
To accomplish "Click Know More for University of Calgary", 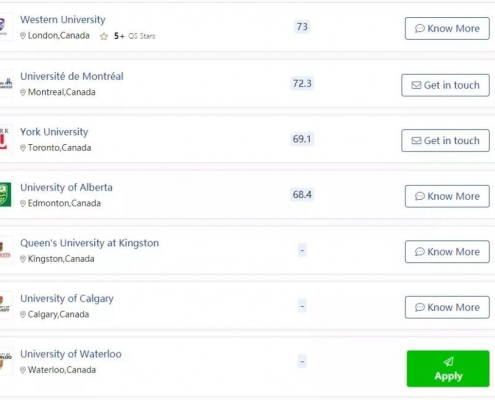I will click(x=447, y=307).
